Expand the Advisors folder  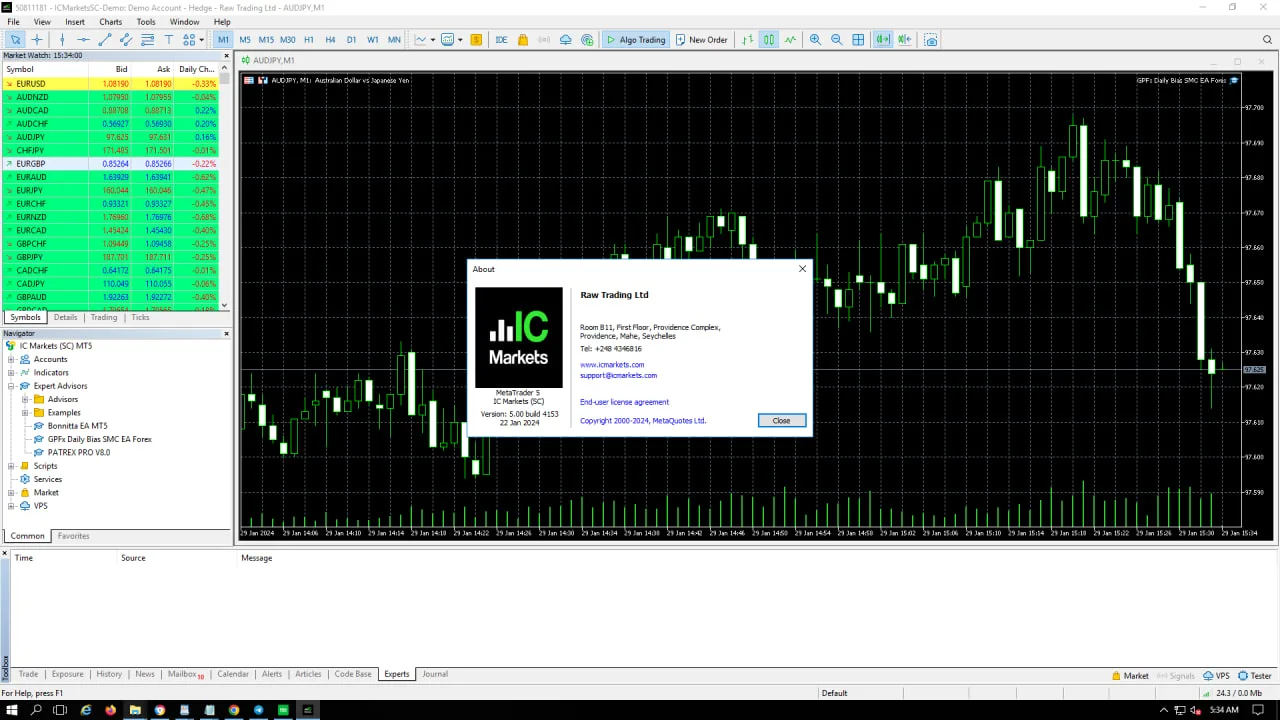coord(25,399)
